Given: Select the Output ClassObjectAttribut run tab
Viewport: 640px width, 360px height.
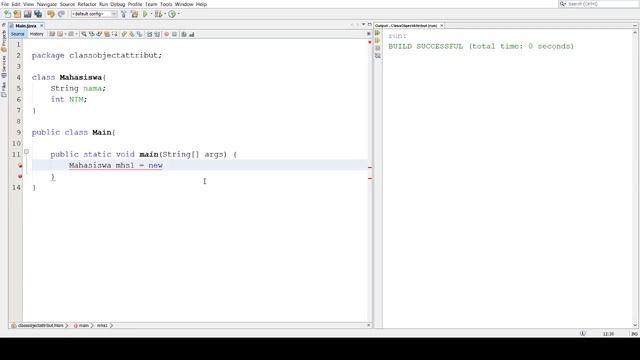Looking at the screenshot, I should tap(407, 26).
